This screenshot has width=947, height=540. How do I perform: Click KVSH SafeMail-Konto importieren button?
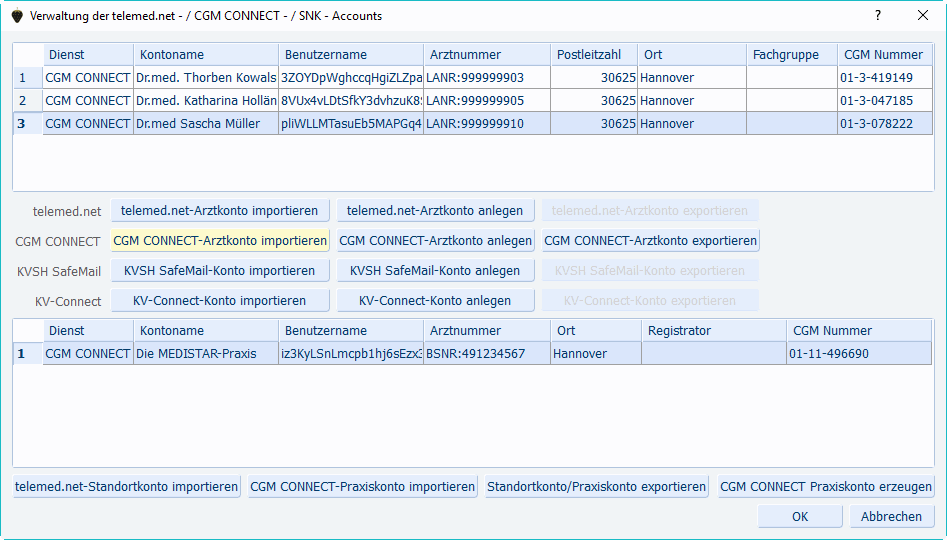pyautogui.click(x=220, y=271)
